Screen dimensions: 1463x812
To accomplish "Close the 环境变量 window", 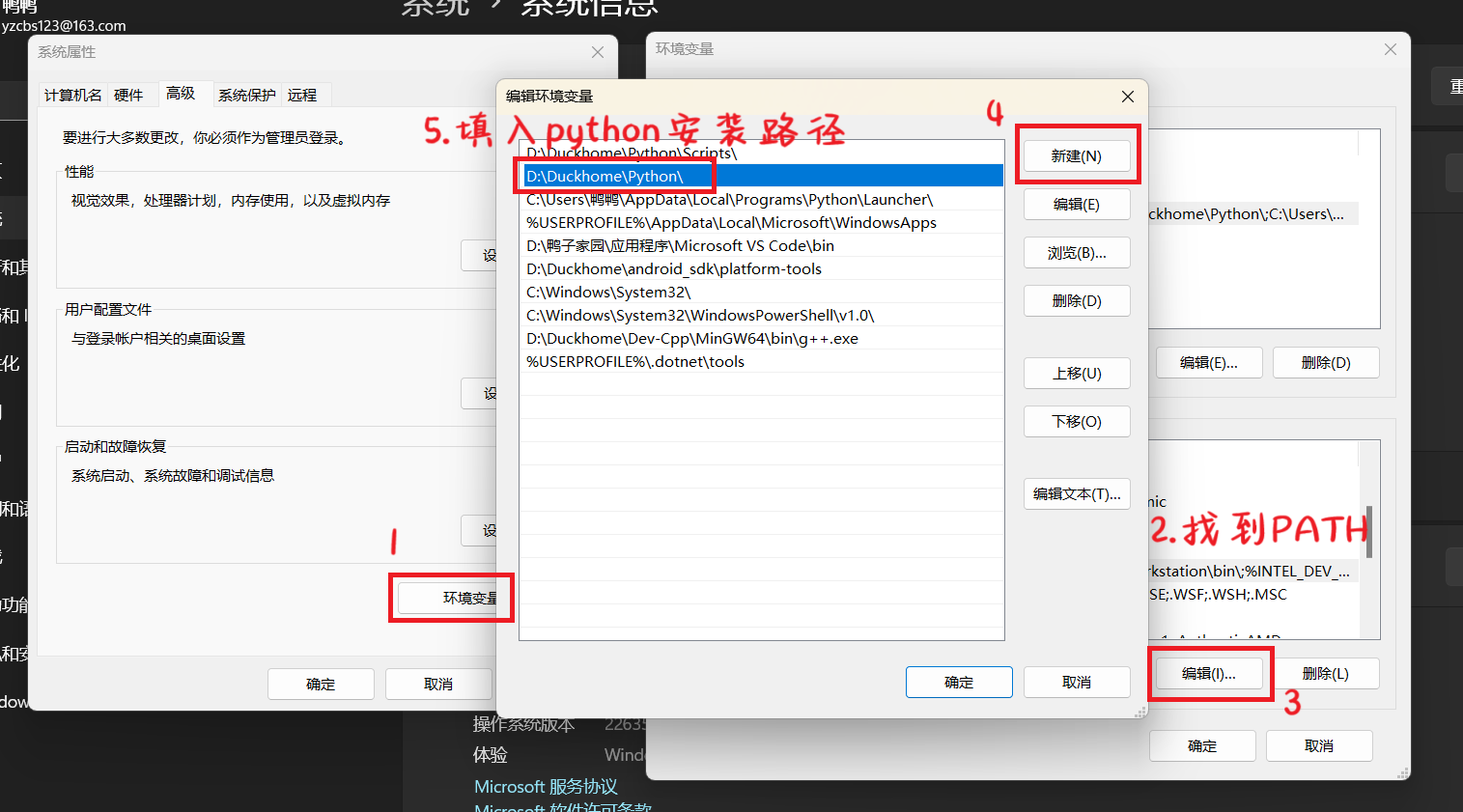I will [x=1391, y=49].
